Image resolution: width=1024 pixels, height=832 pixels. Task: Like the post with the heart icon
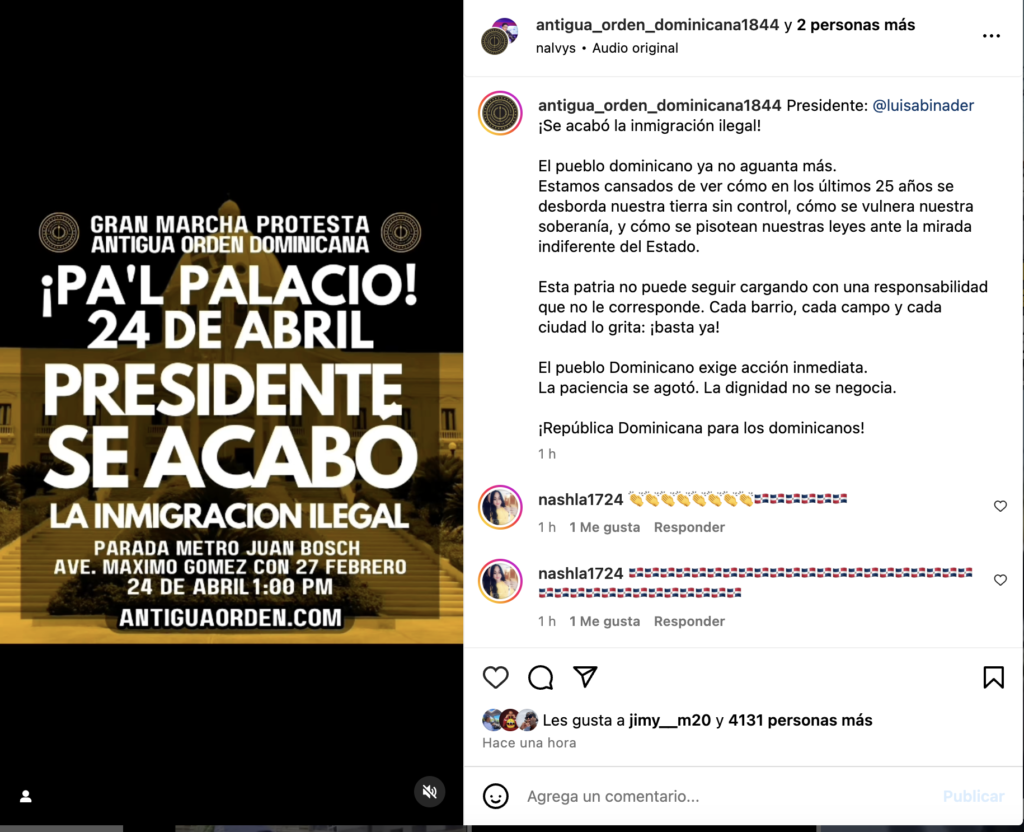496,677
